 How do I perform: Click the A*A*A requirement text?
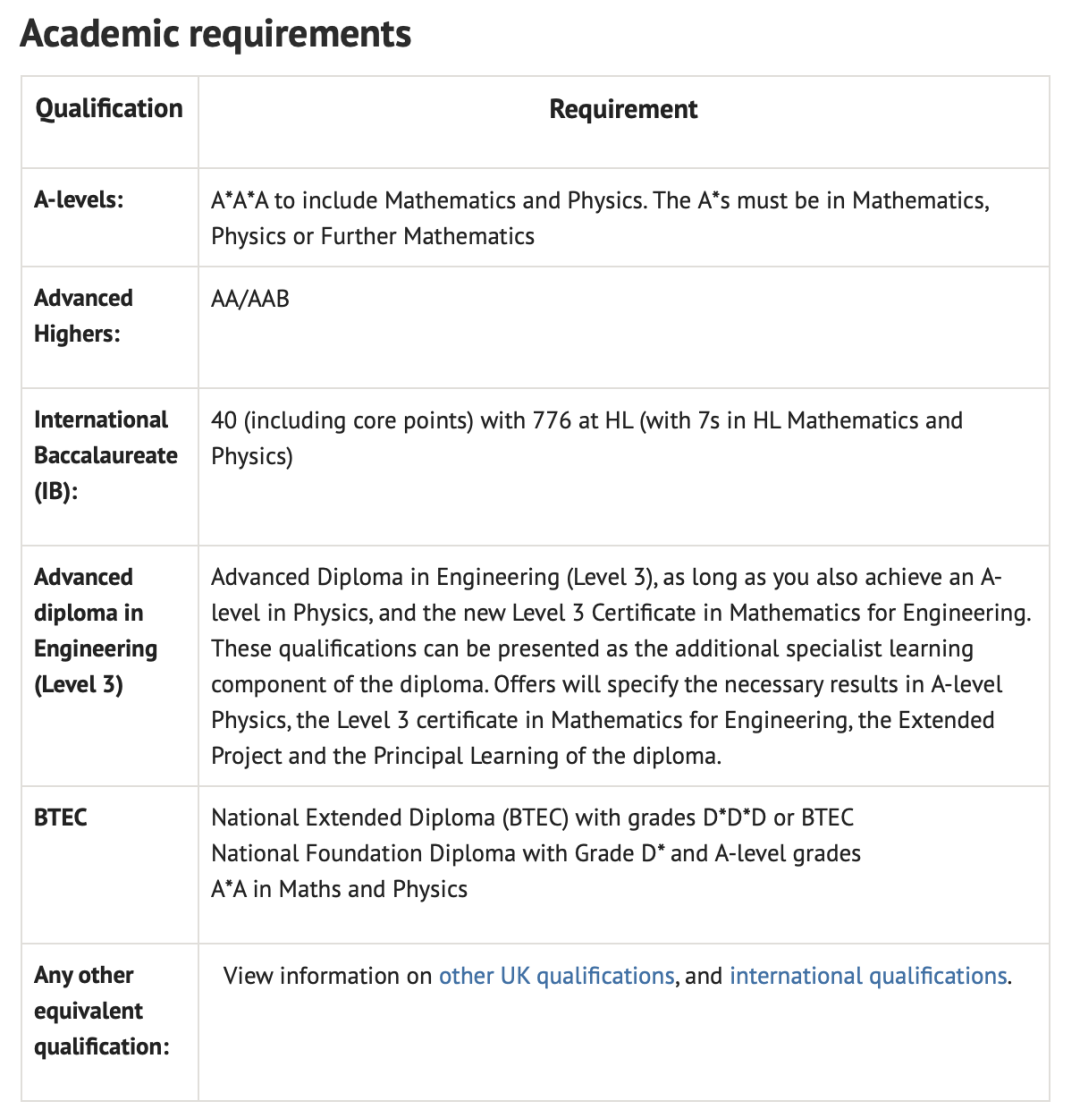(600, 218)
